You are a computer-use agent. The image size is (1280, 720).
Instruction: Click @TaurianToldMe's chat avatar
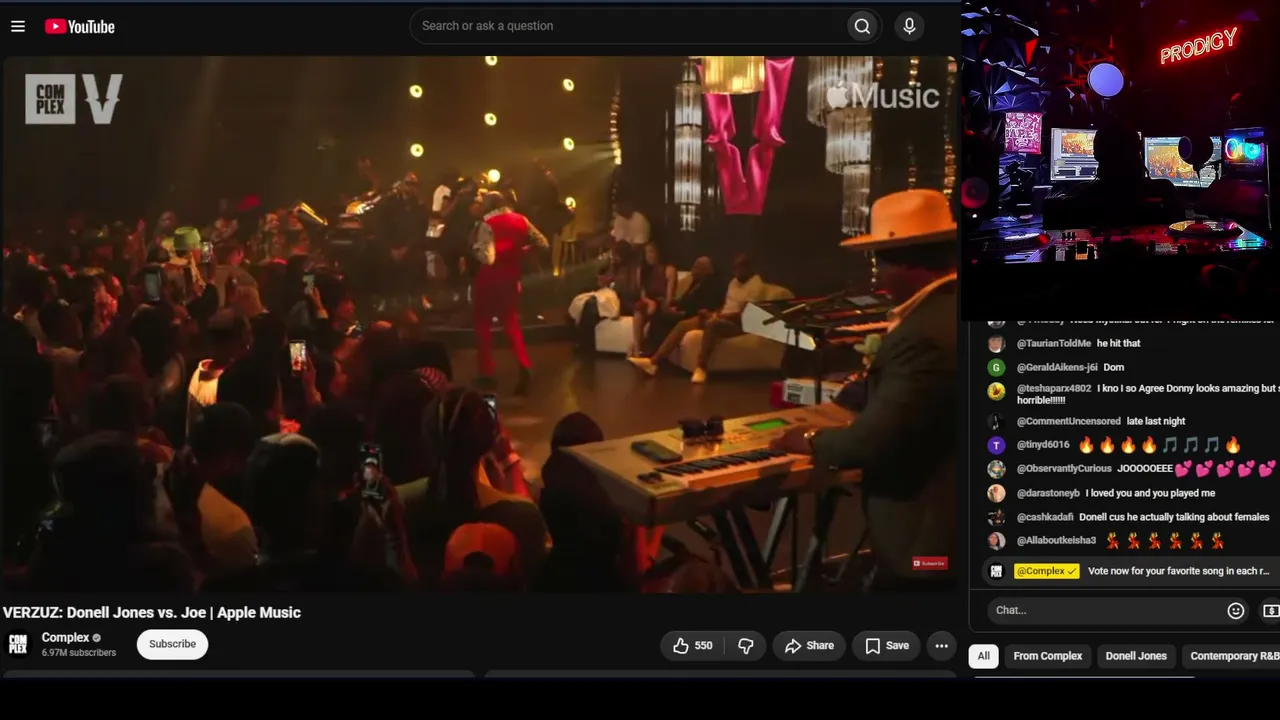(x=996, y=343)
